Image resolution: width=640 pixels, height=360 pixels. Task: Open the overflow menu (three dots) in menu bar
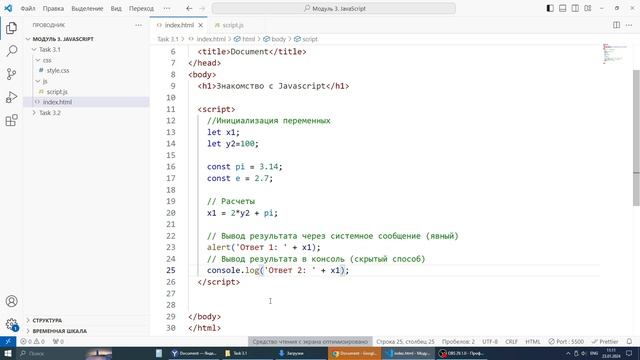click(167, 8)
